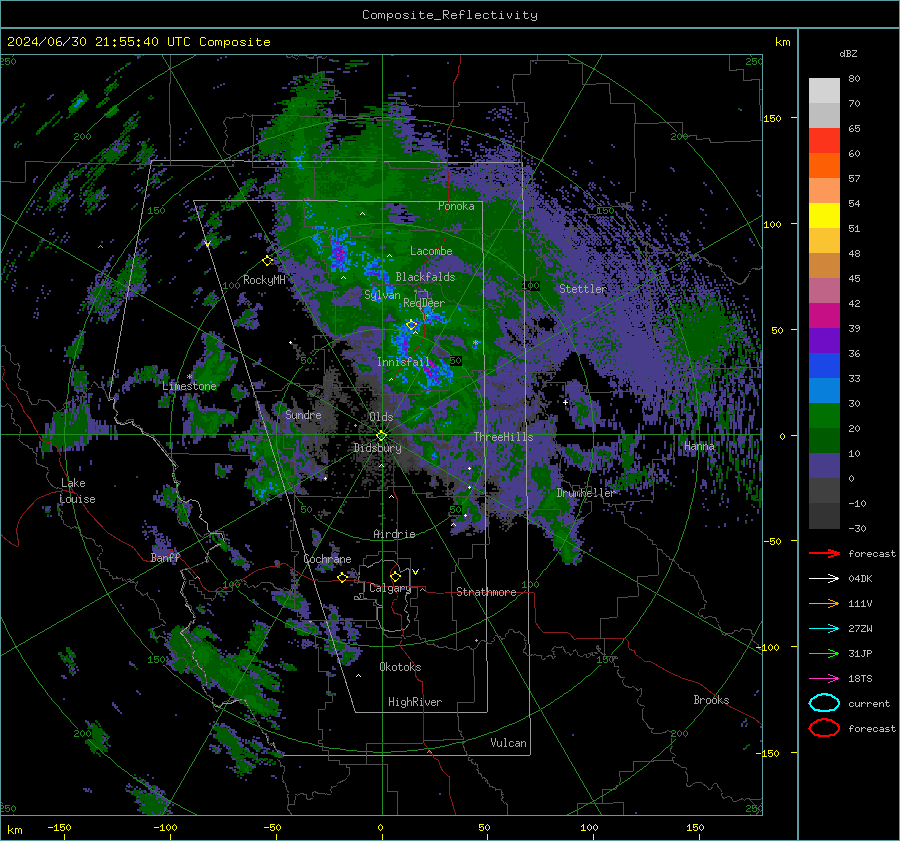Click the magenta 39–42 dBZ swatch

(824, 316)
